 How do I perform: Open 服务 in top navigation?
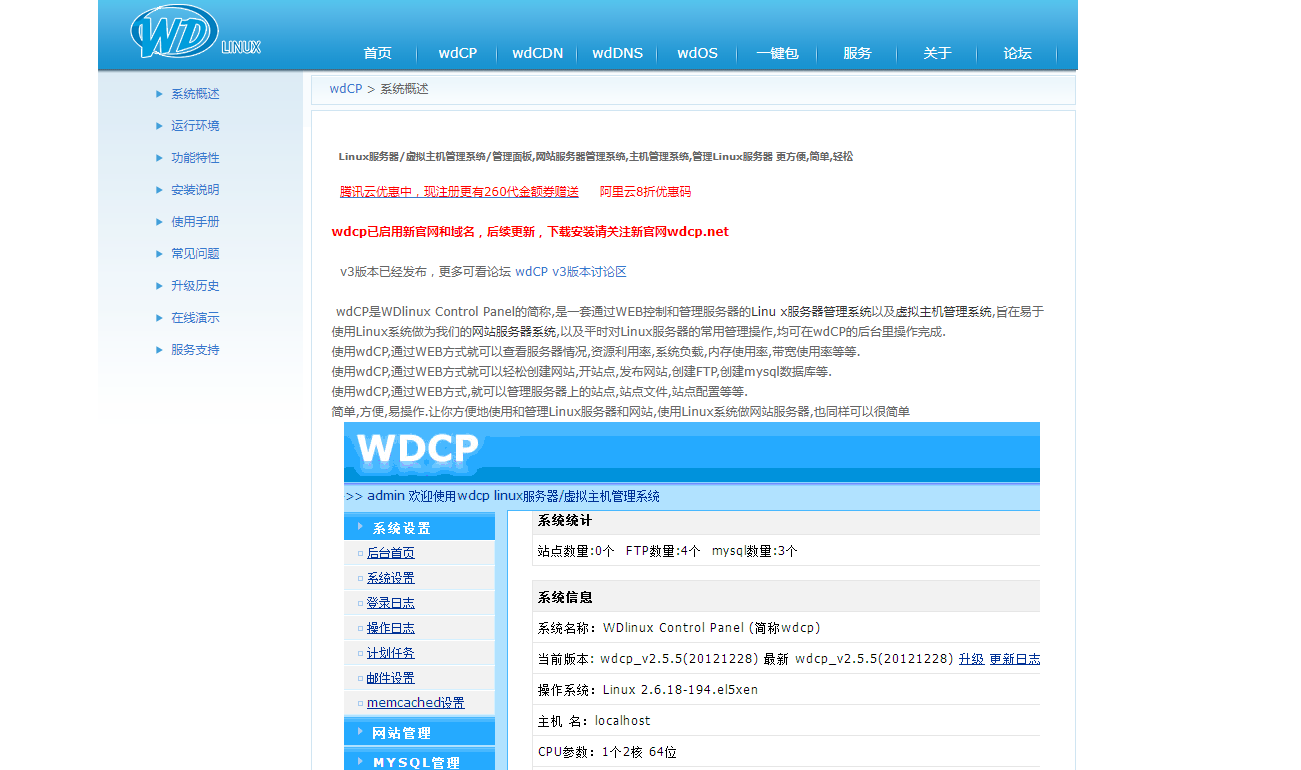pyautogui.click(x=858, y=54)
